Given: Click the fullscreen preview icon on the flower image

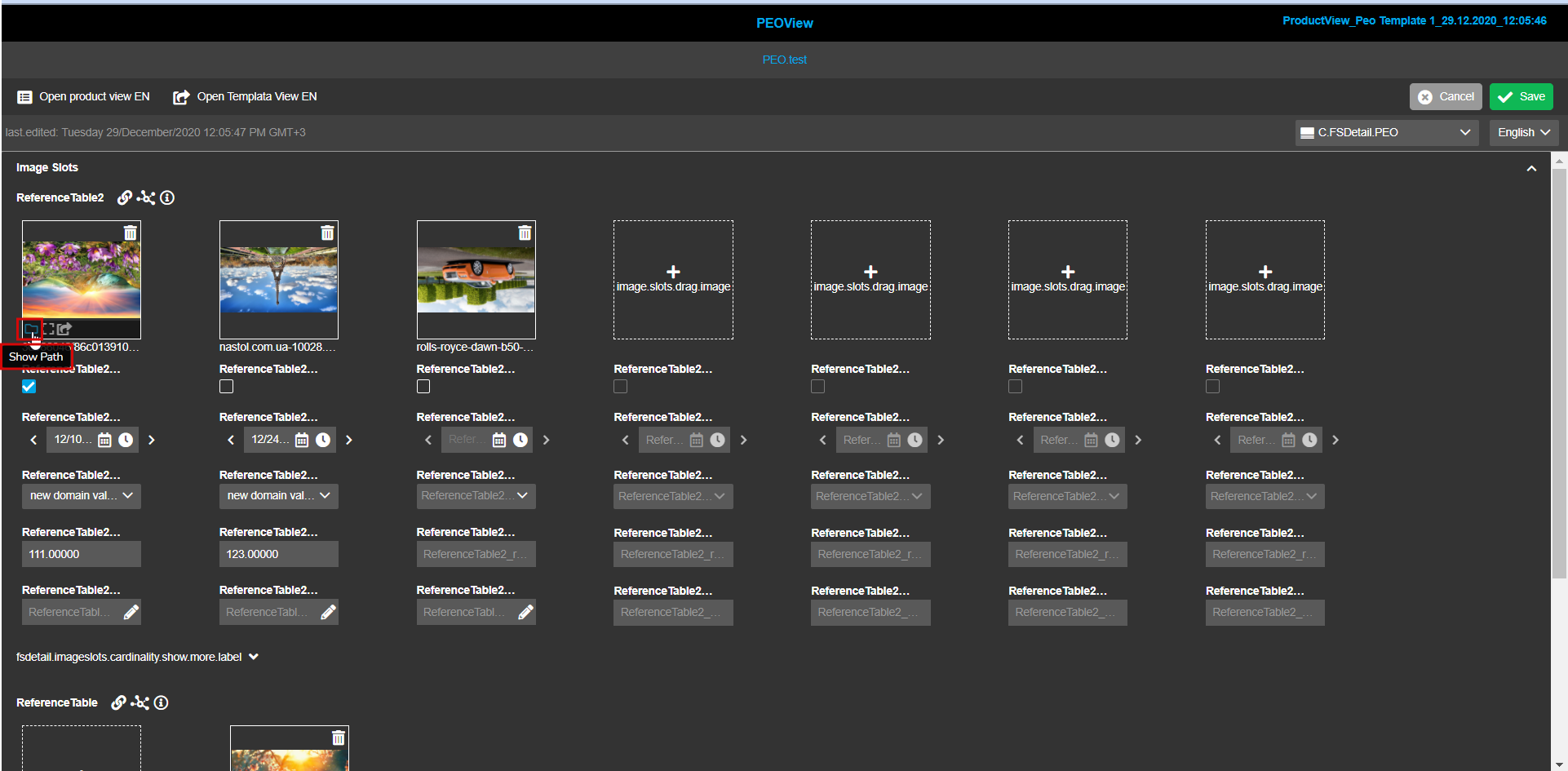Looking at the screenshot, I should click(48, 329).
